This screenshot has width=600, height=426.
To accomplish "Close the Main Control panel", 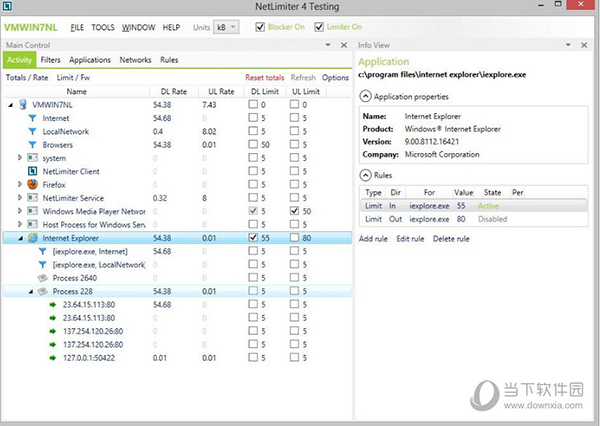I will (344, 45).
